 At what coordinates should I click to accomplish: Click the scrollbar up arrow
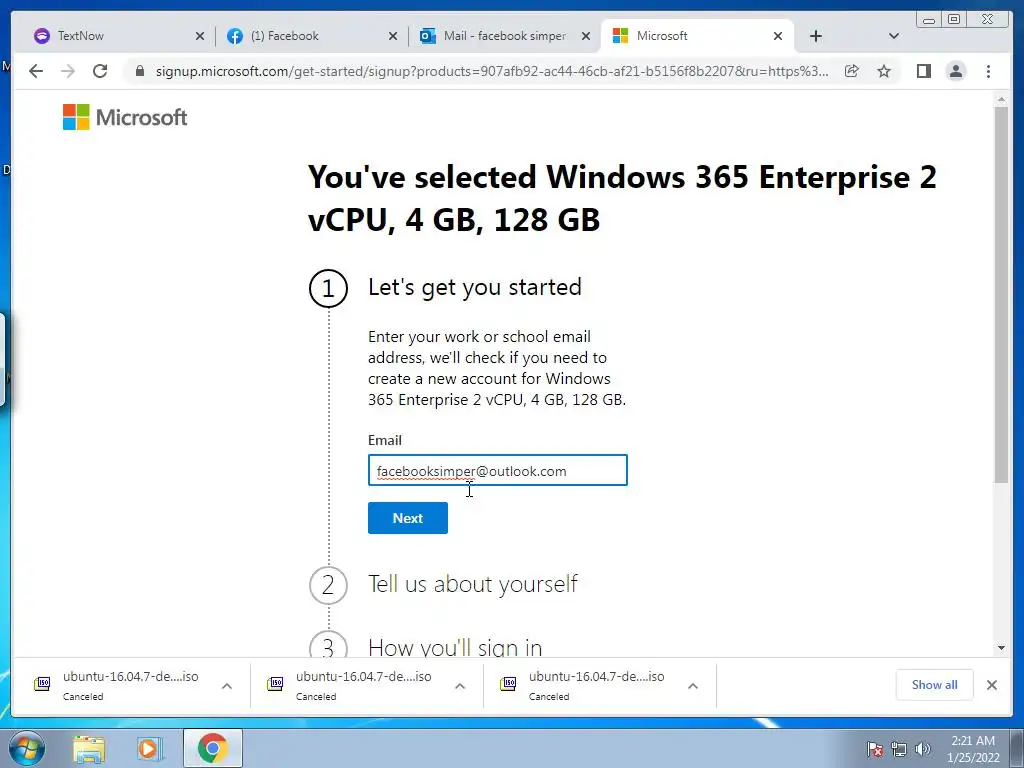[x=1001, y=99]
